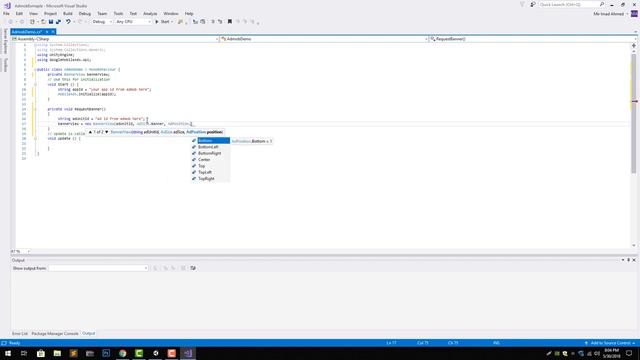Switch to the Output tab
Viewport: 640px width, 360px height.
click(89, 334)
